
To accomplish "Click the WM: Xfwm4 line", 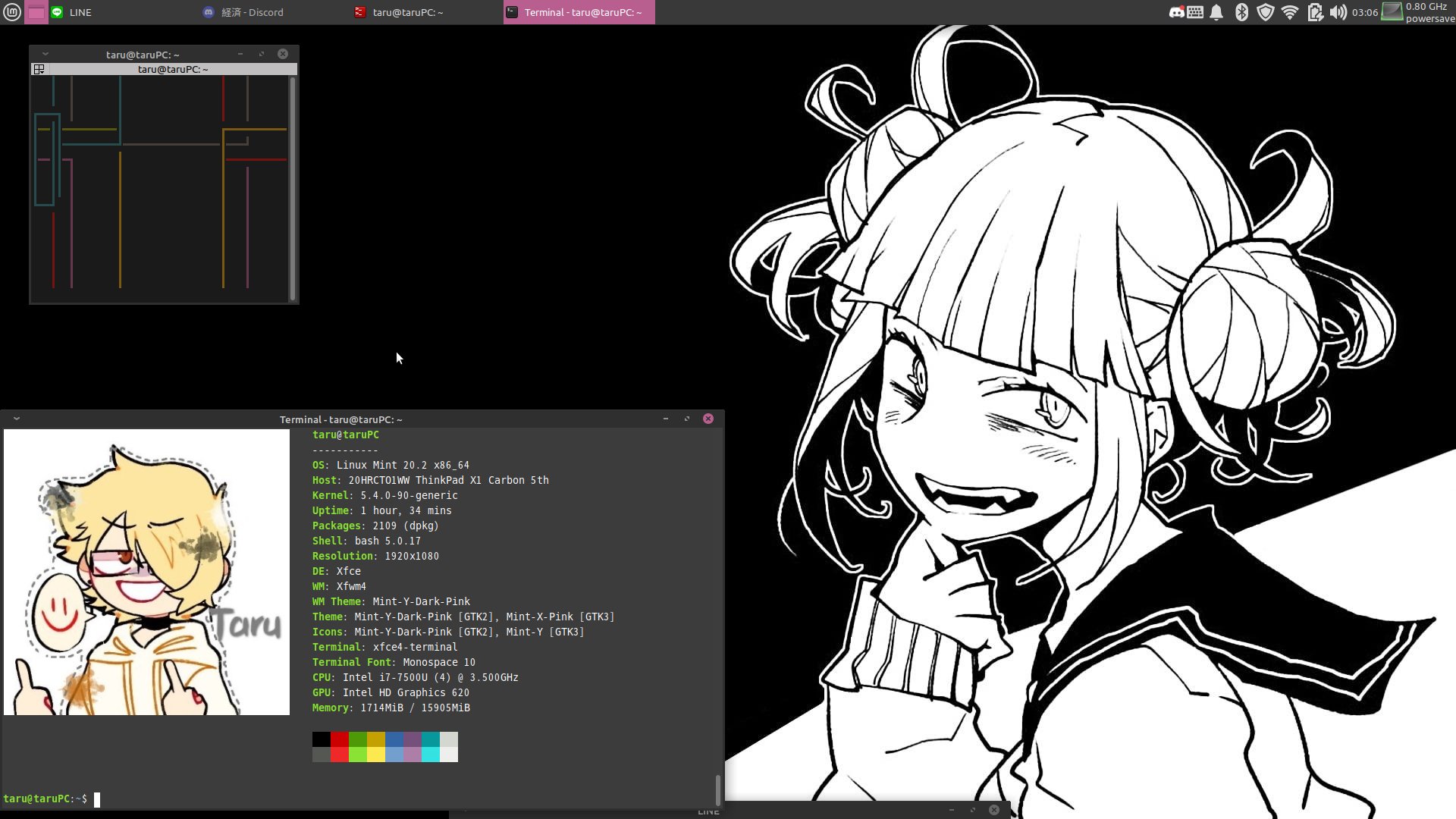I will click(x=339, y=586).
